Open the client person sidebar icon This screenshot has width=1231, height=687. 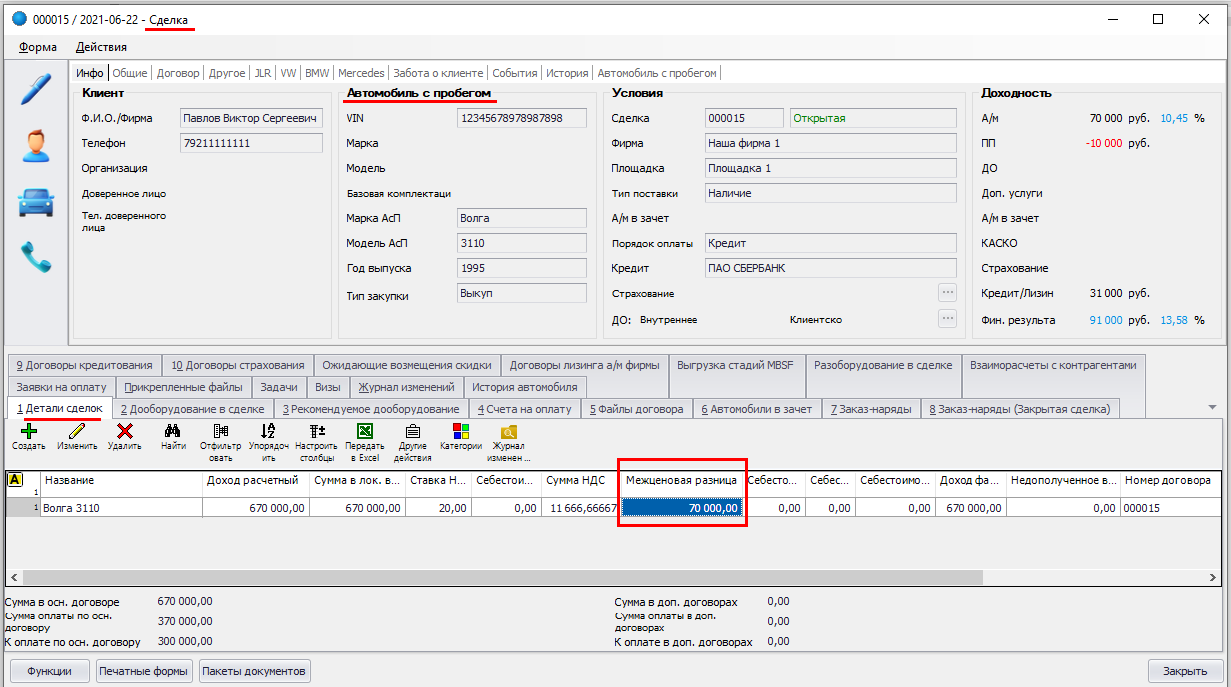36,146
